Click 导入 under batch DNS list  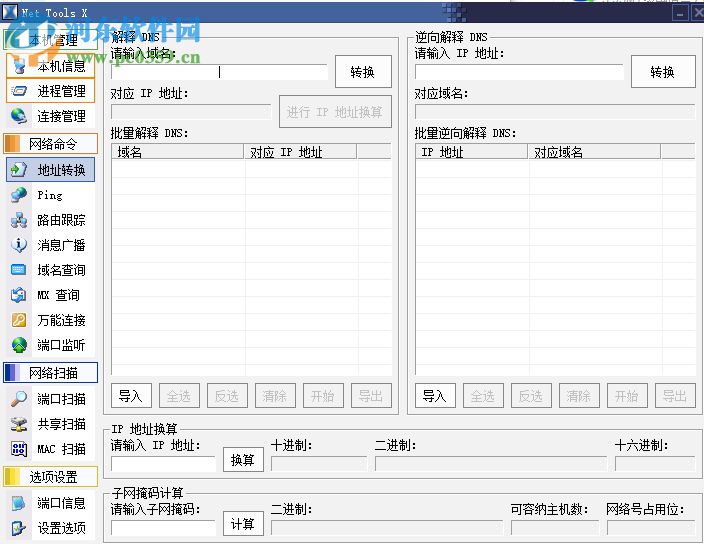click(x=131, y=396)
